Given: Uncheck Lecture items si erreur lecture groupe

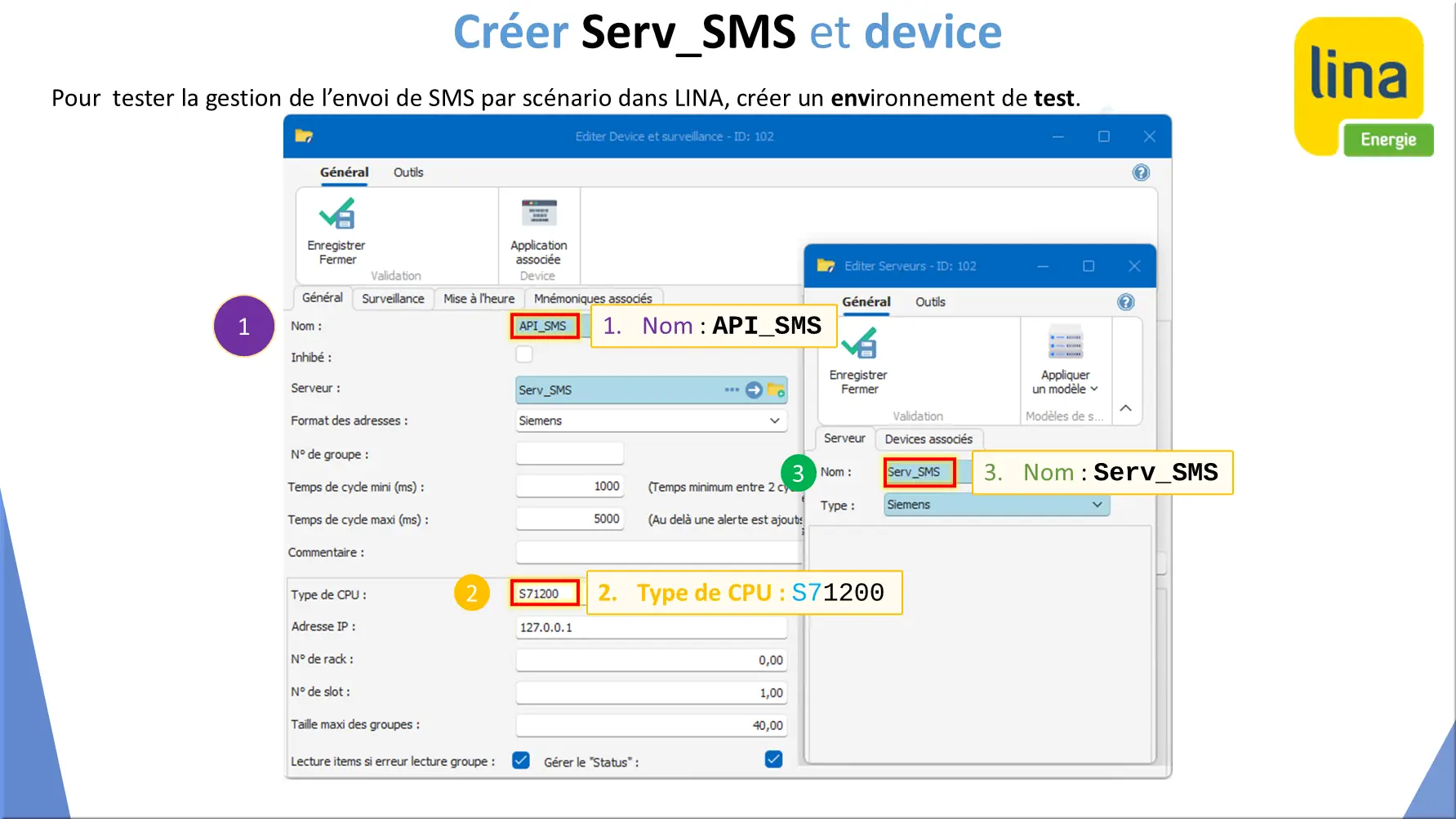Looking at the screenshot, I should [x=521, y=760].
